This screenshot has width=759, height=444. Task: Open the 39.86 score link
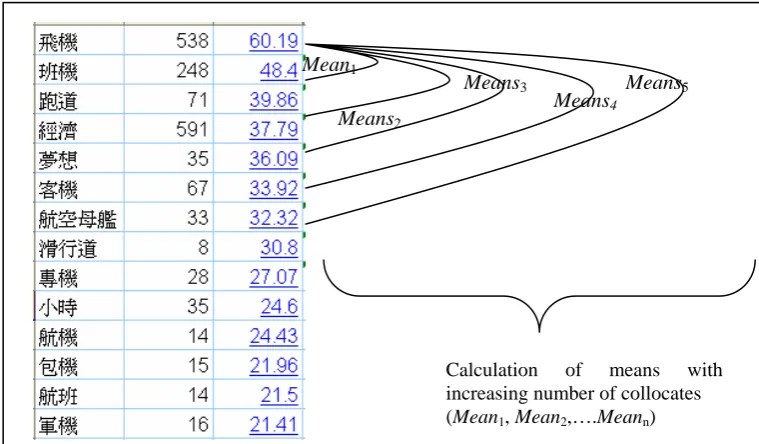point(273,100)
